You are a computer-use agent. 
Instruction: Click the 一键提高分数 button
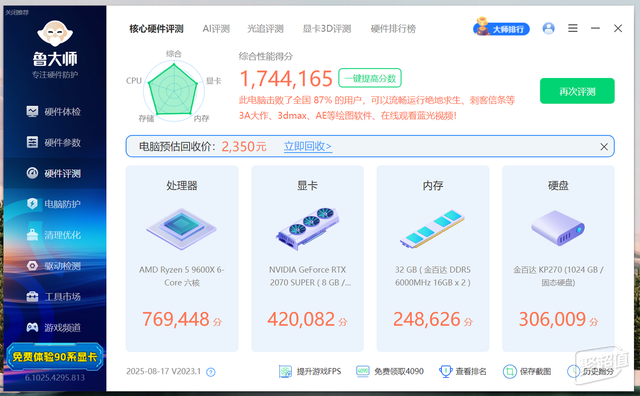coord(370,78)
